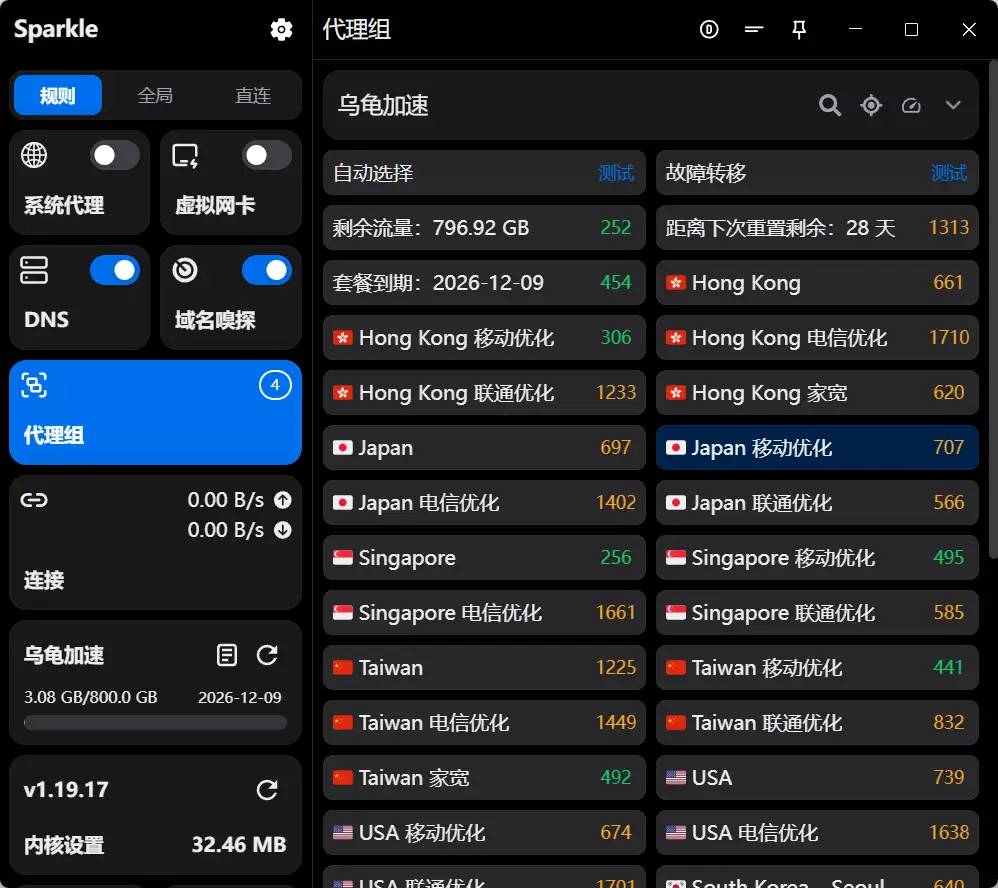Enable the 虚拟网卡 toggle
998x888 pixels.
click(265, 155)
